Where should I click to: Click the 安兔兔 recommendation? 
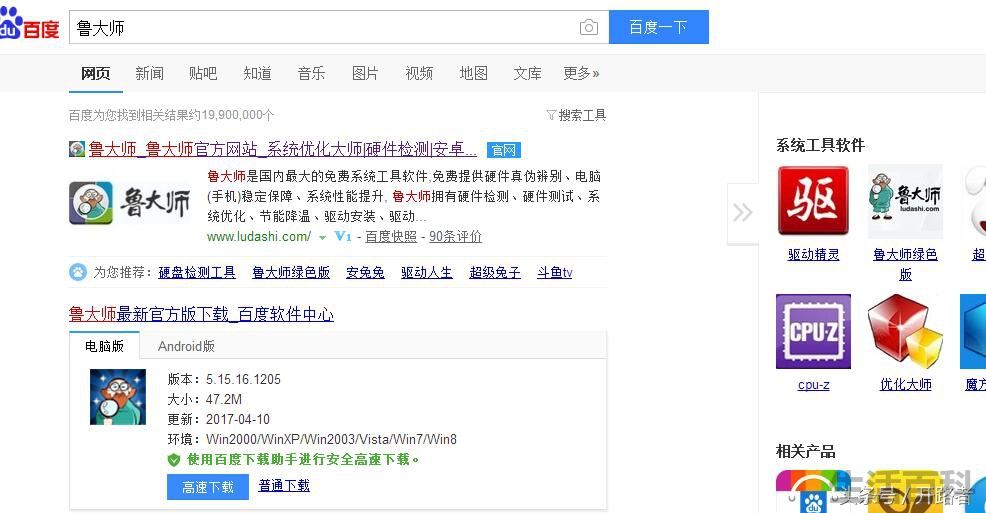click(x=365, y=272)
